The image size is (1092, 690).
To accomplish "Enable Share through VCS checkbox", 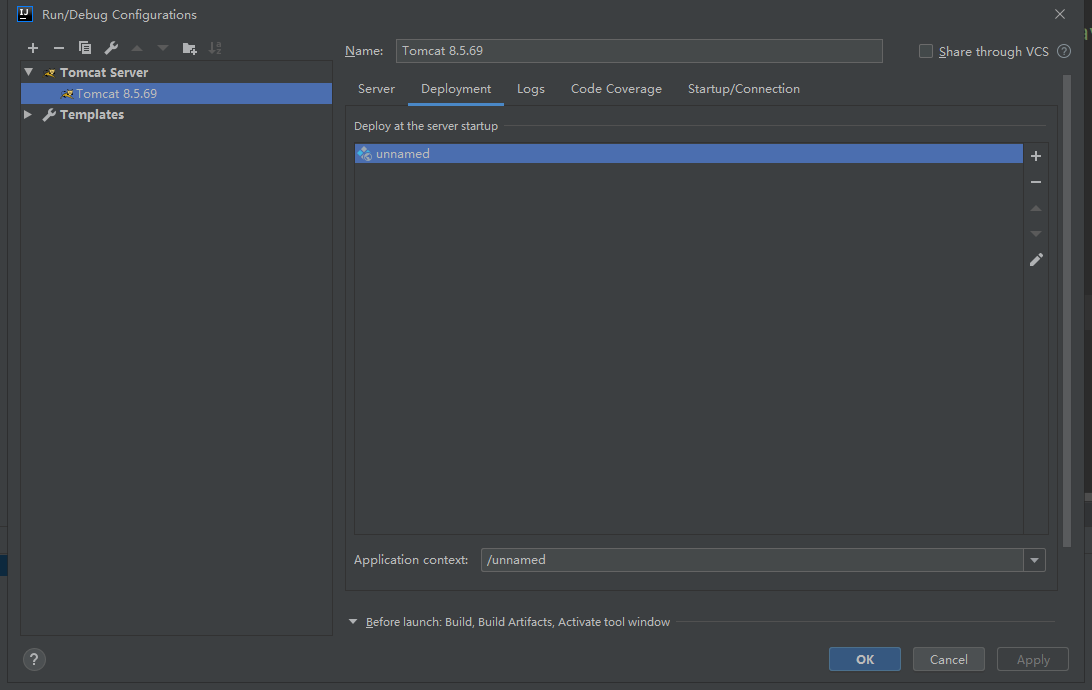I will tap(926, 51).
